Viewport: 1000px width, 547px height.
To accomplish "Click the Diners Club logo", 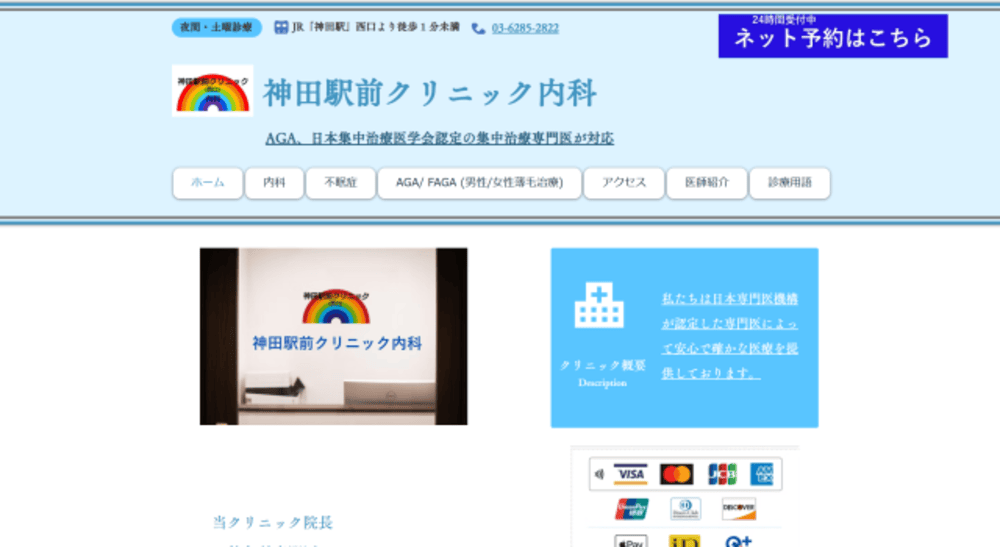I will click(685, 509).
